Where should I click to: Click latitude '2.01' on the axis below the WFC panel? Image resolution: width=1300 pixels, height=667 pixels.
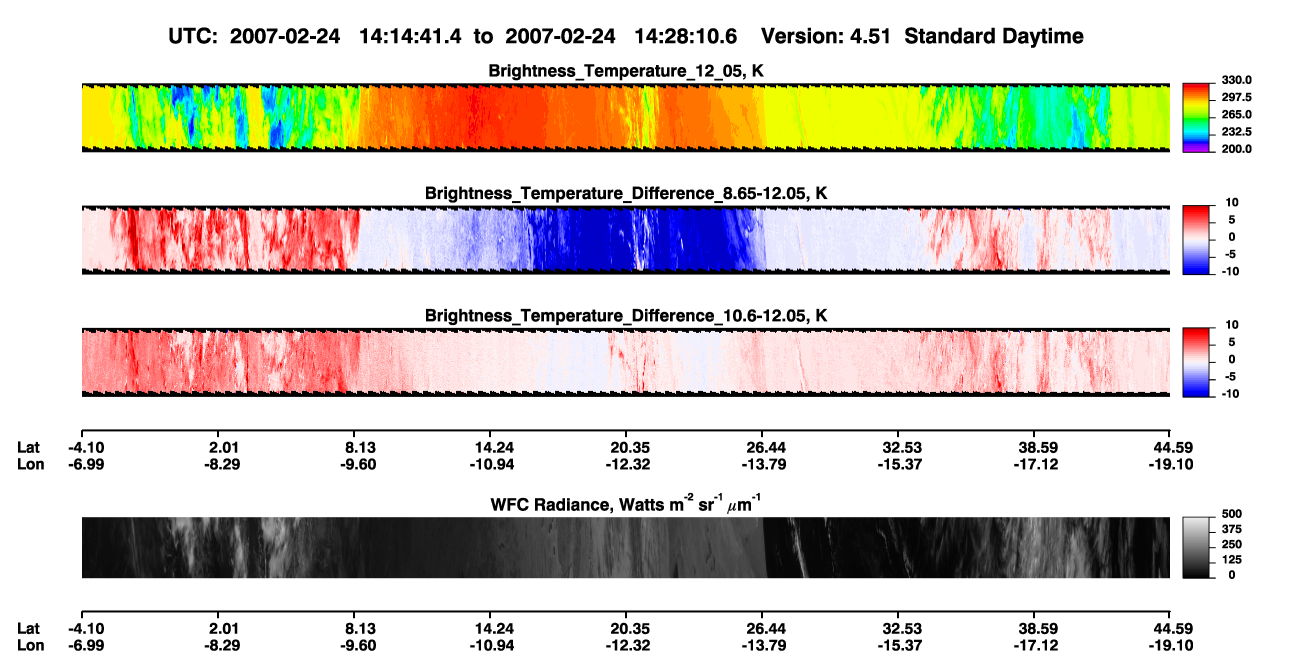coord(217,628)
